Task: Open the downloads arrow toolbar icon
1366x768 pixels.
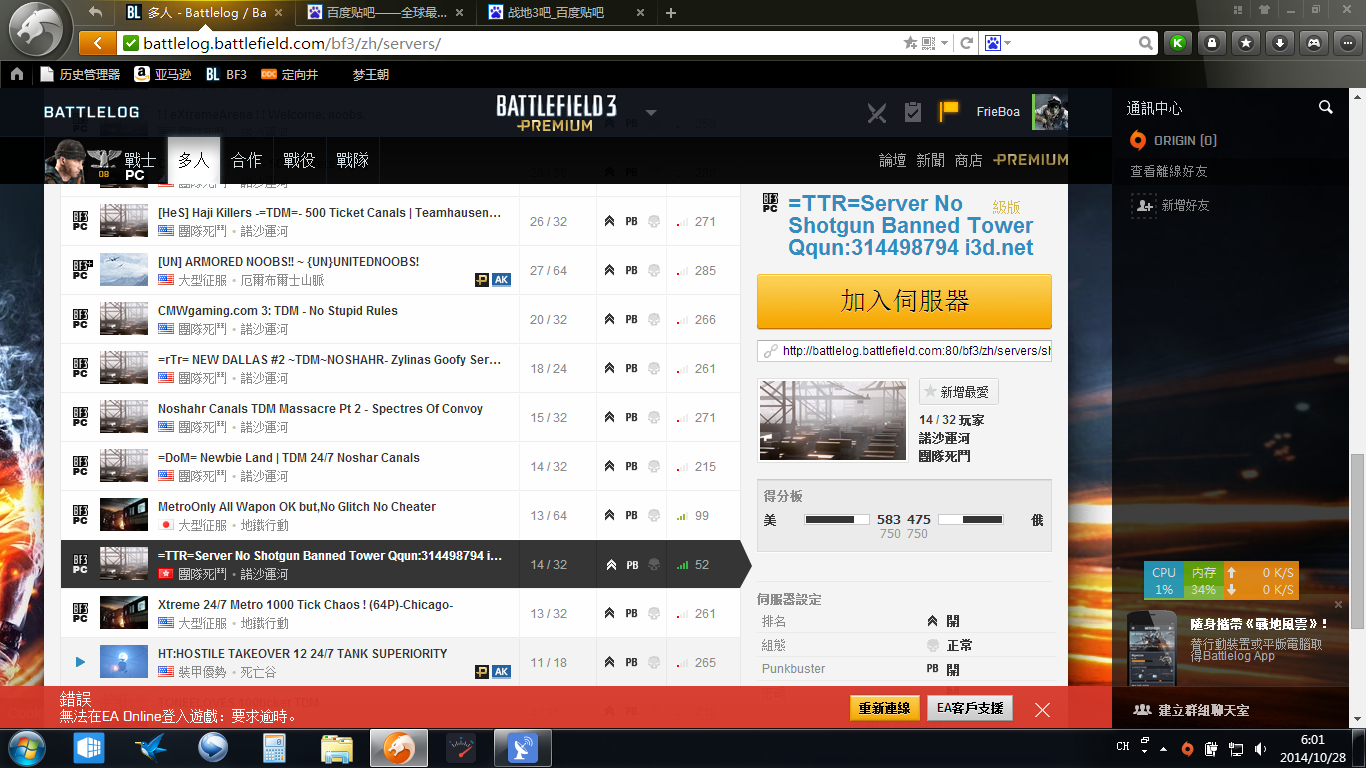Action: point(1280,43)
